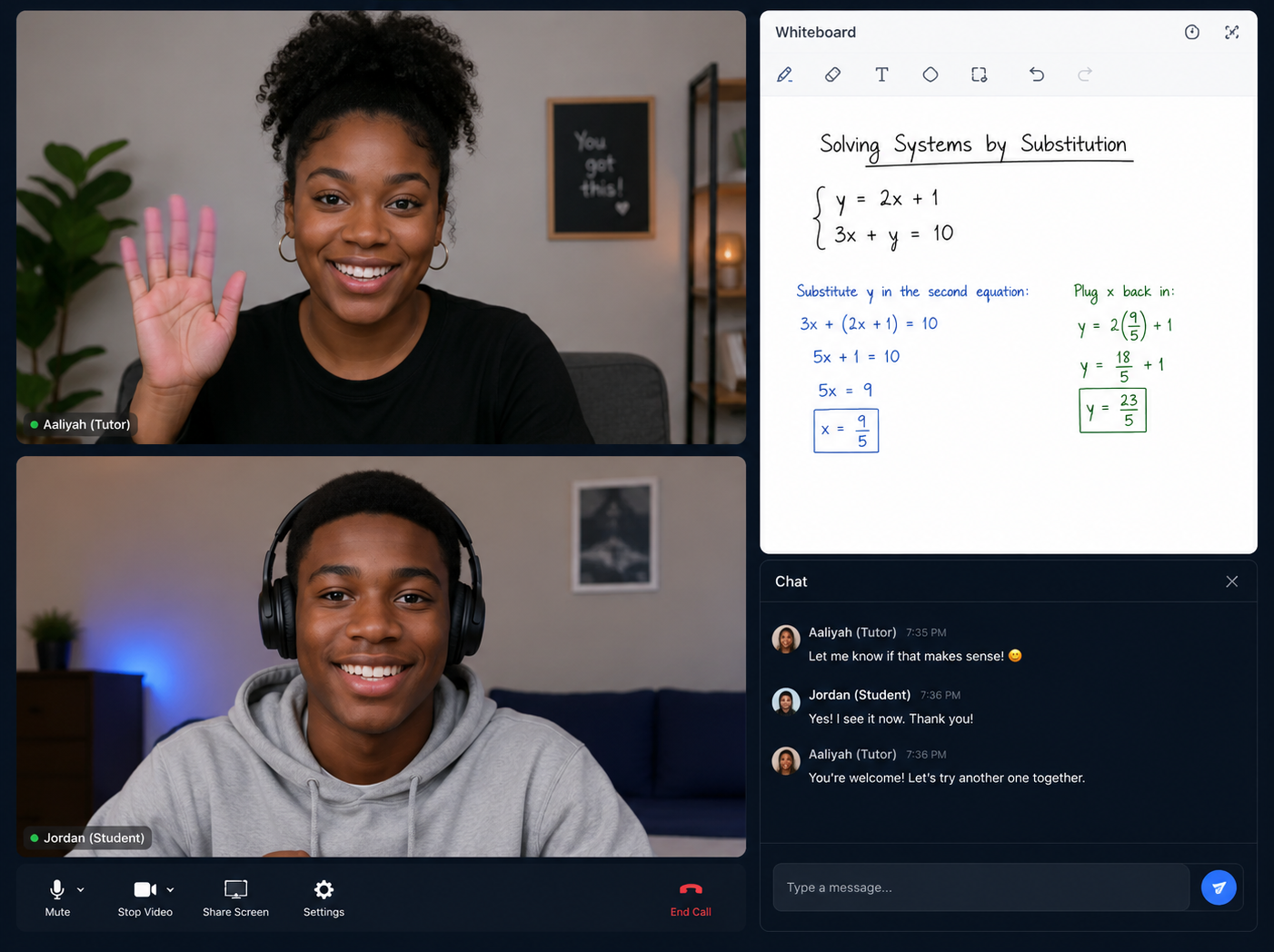
Task: Select the whiteboard eraser tool
Action: pos(832,74)
